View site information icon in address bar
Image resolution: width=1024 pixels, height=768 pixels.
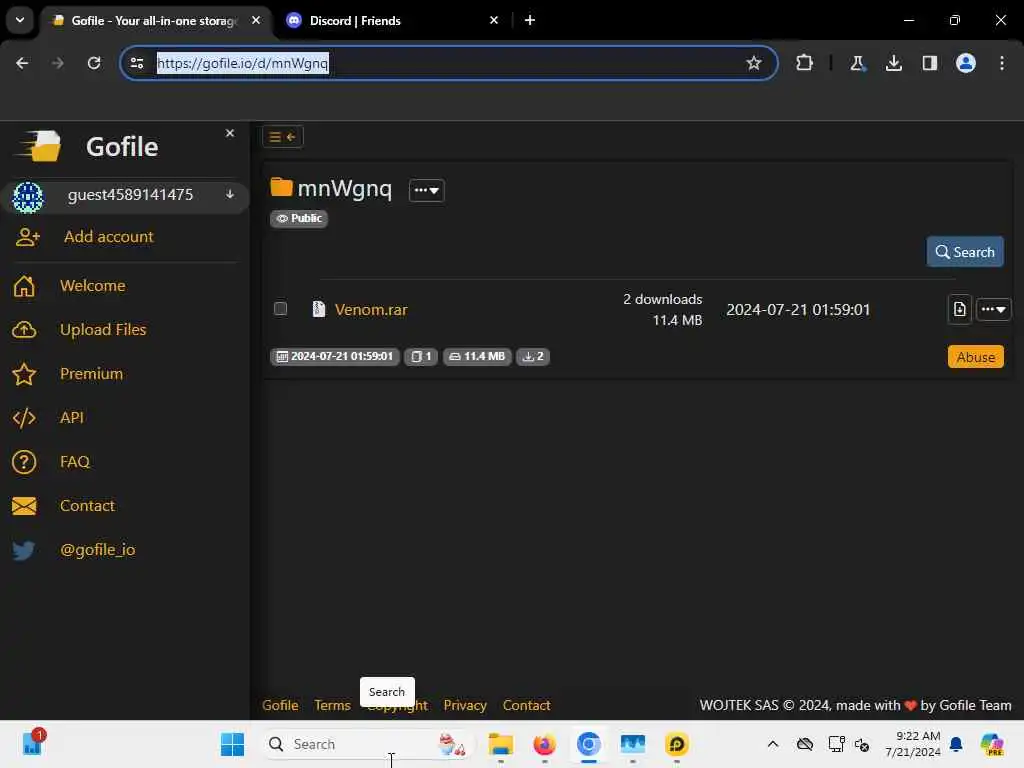point(137,63)
